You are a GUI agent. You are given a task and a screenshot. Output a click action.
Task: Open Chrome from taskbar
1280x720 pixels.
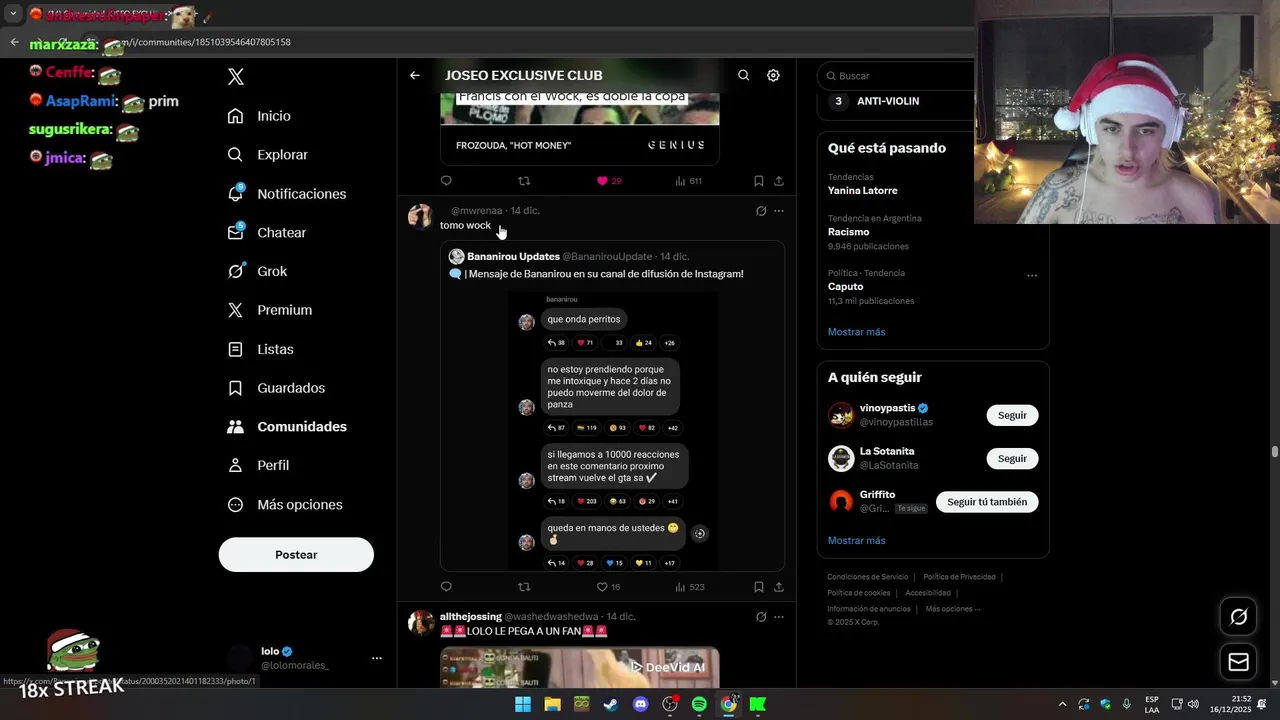click(x=729, y=704)
